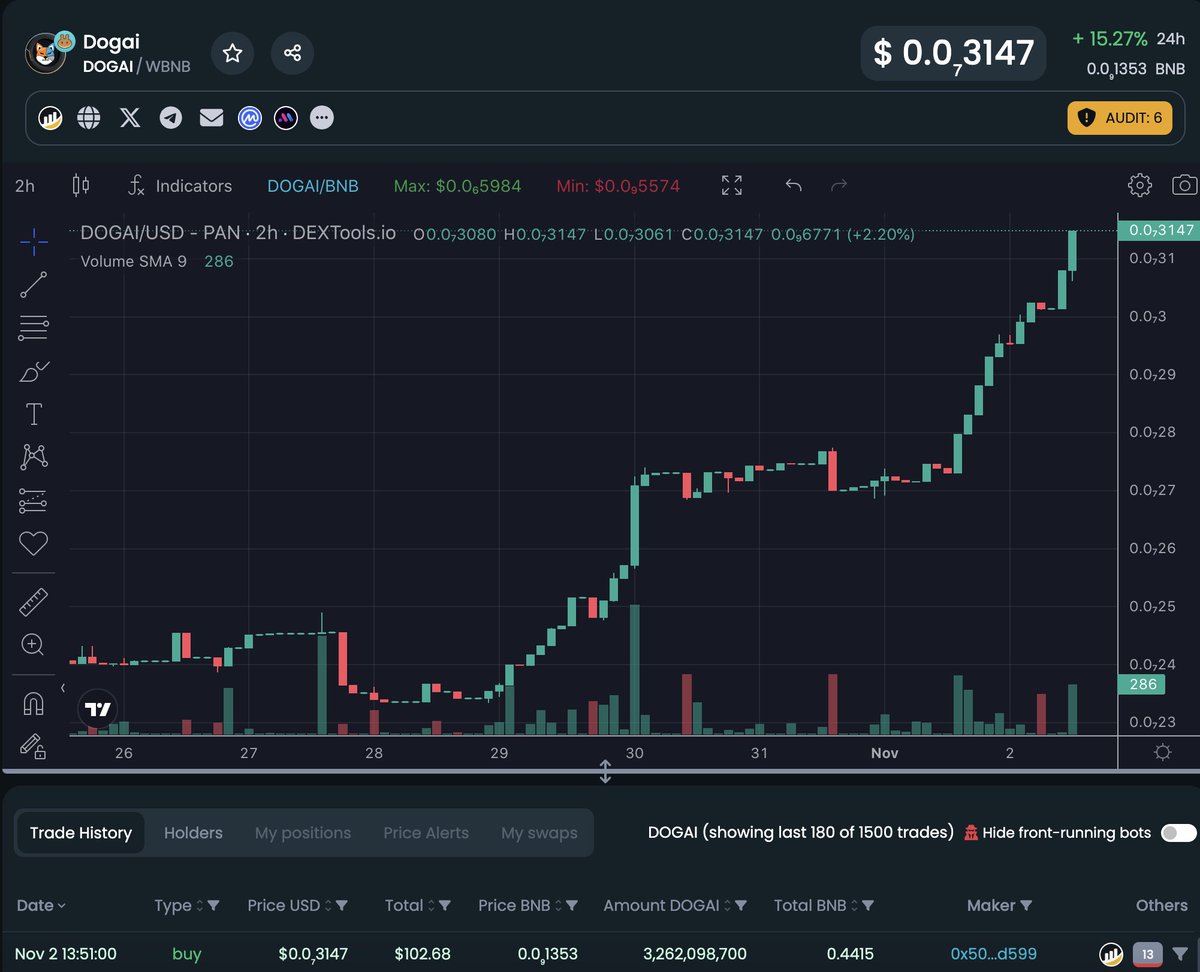Image resolution: width=1200 pixels, height=972 pixels.
Task: Toggle fullscreen chart mode
Action: [x=732, y=185]
